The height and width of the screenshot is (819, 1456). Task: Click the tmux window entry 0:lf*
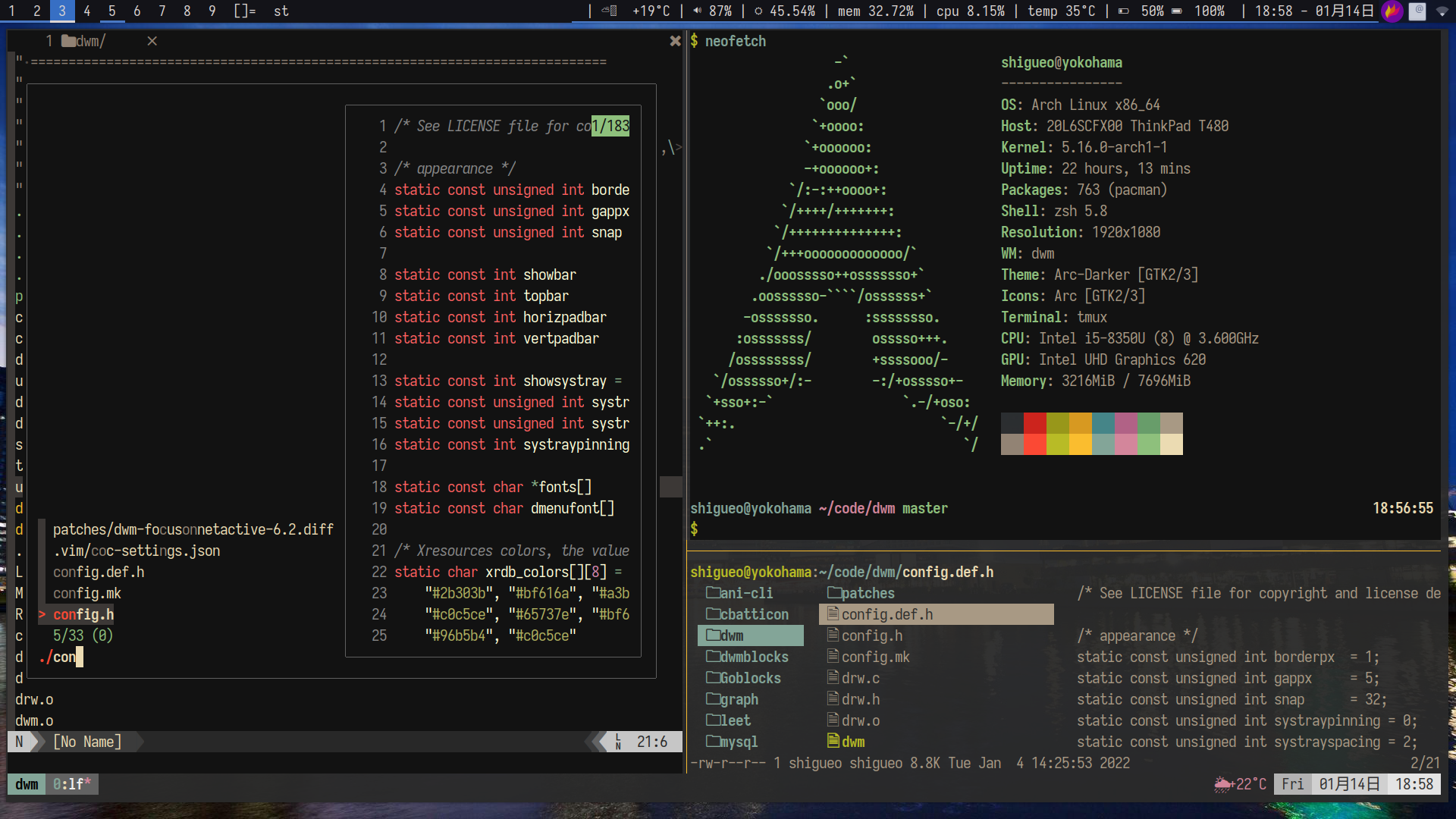[72, 784]
